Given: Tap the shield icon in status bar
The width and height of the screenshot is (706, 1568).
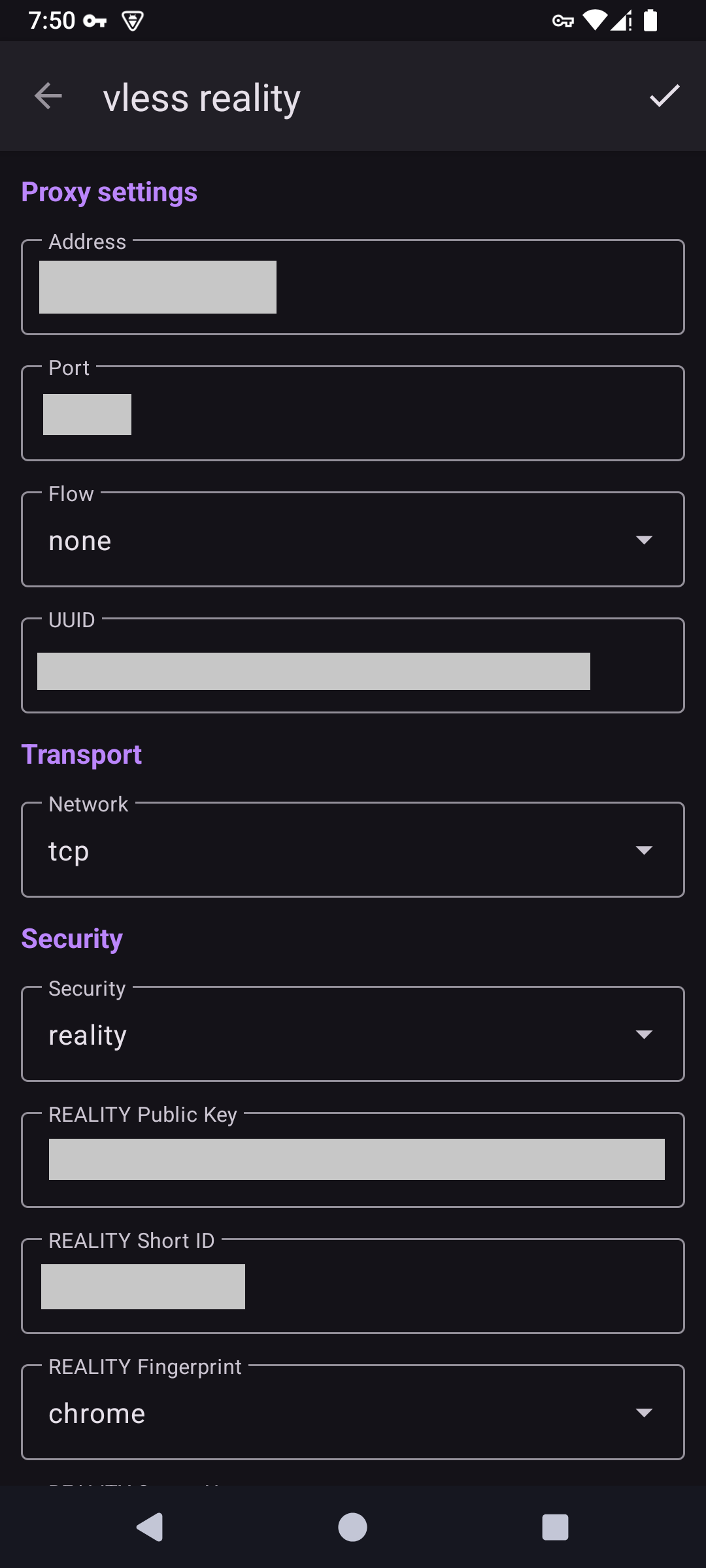Looking at the screenshot, I should tap(133, 22).
